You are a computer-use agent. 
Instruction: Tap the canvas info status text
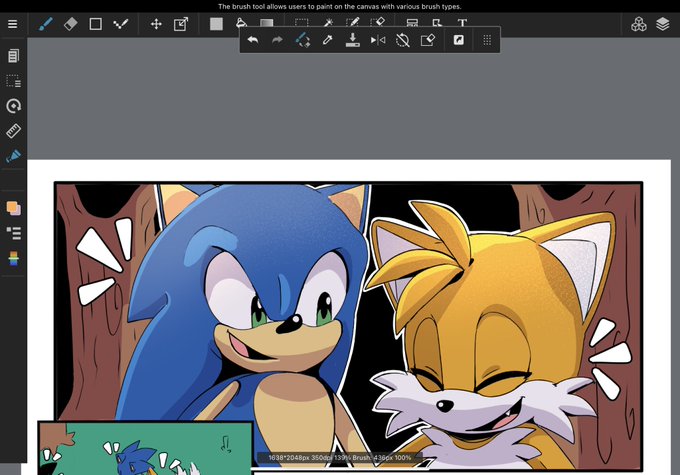340,458
